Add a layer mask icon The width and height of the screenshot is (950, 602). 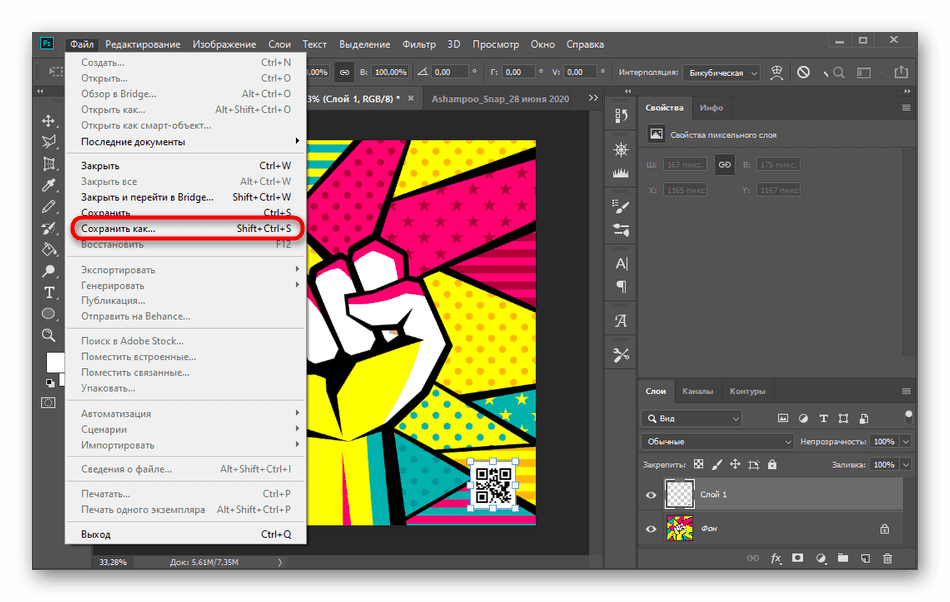[798, 558]
